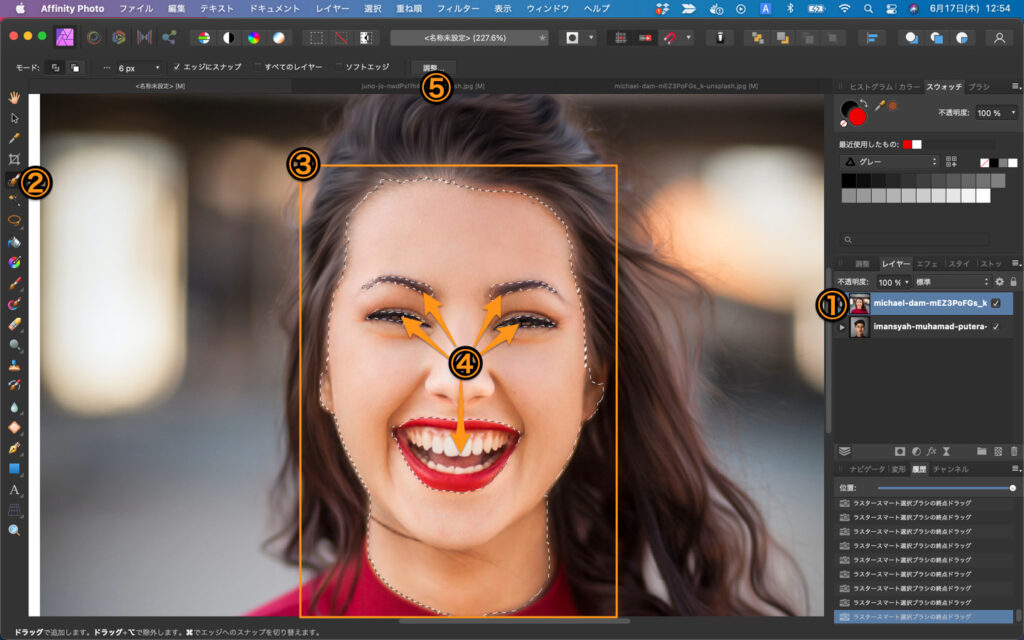Click the red recently used color swatch
This screenshot has height=640, width=1024.
coord(908,144)
